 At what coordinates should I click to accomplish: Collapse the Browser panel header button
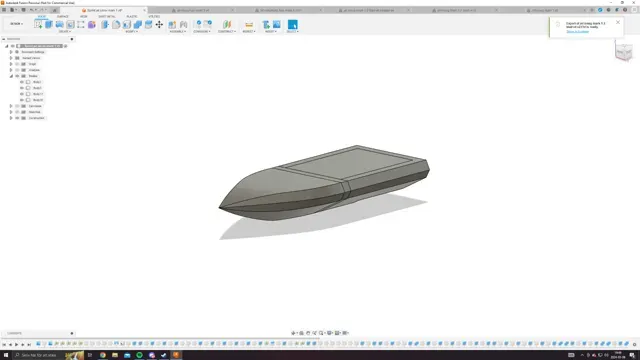(x=4, y=39)
